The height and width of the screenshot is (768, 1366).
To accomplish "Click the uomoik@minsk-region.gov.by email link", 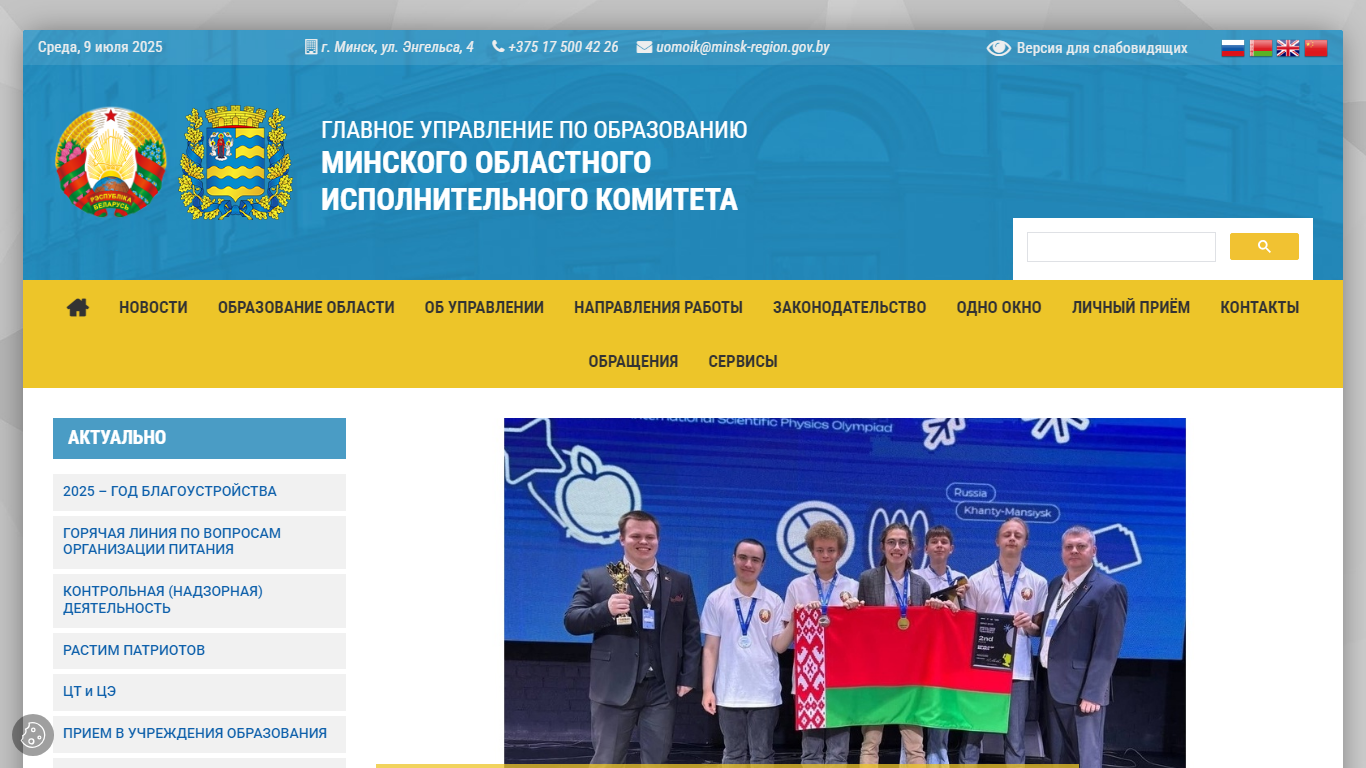I will tap(743, 47).
